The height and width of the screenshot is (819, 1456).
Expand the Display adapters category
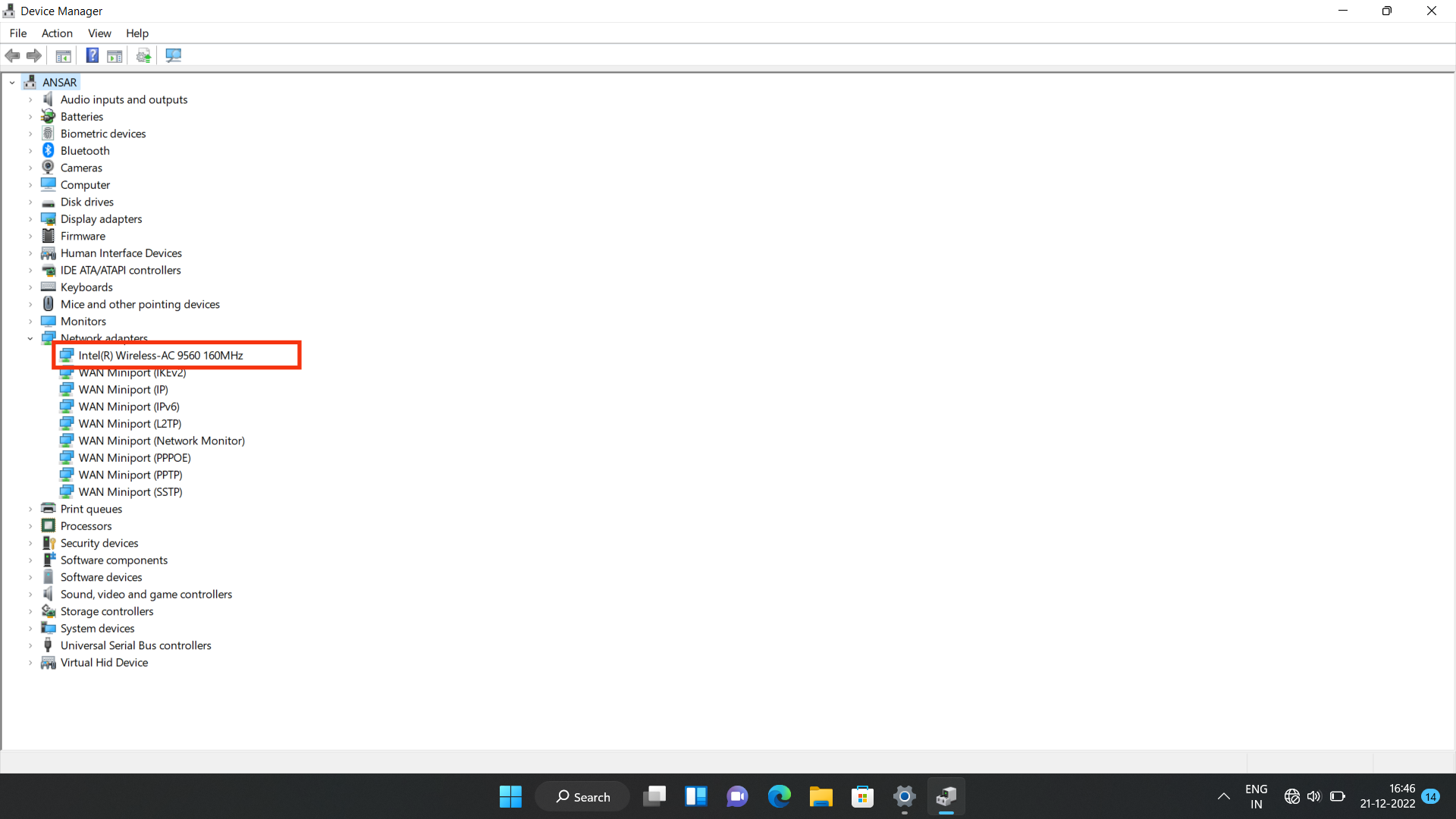30,218
